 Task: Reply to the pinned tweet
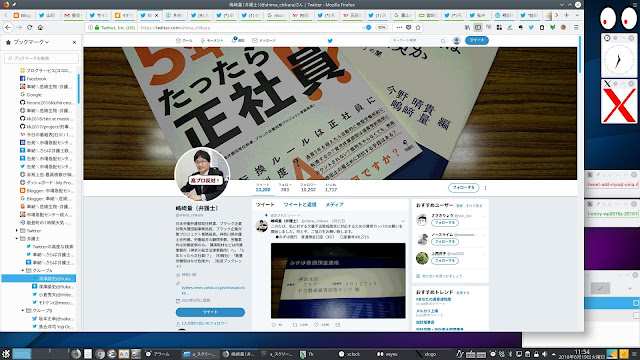point(274,325)
